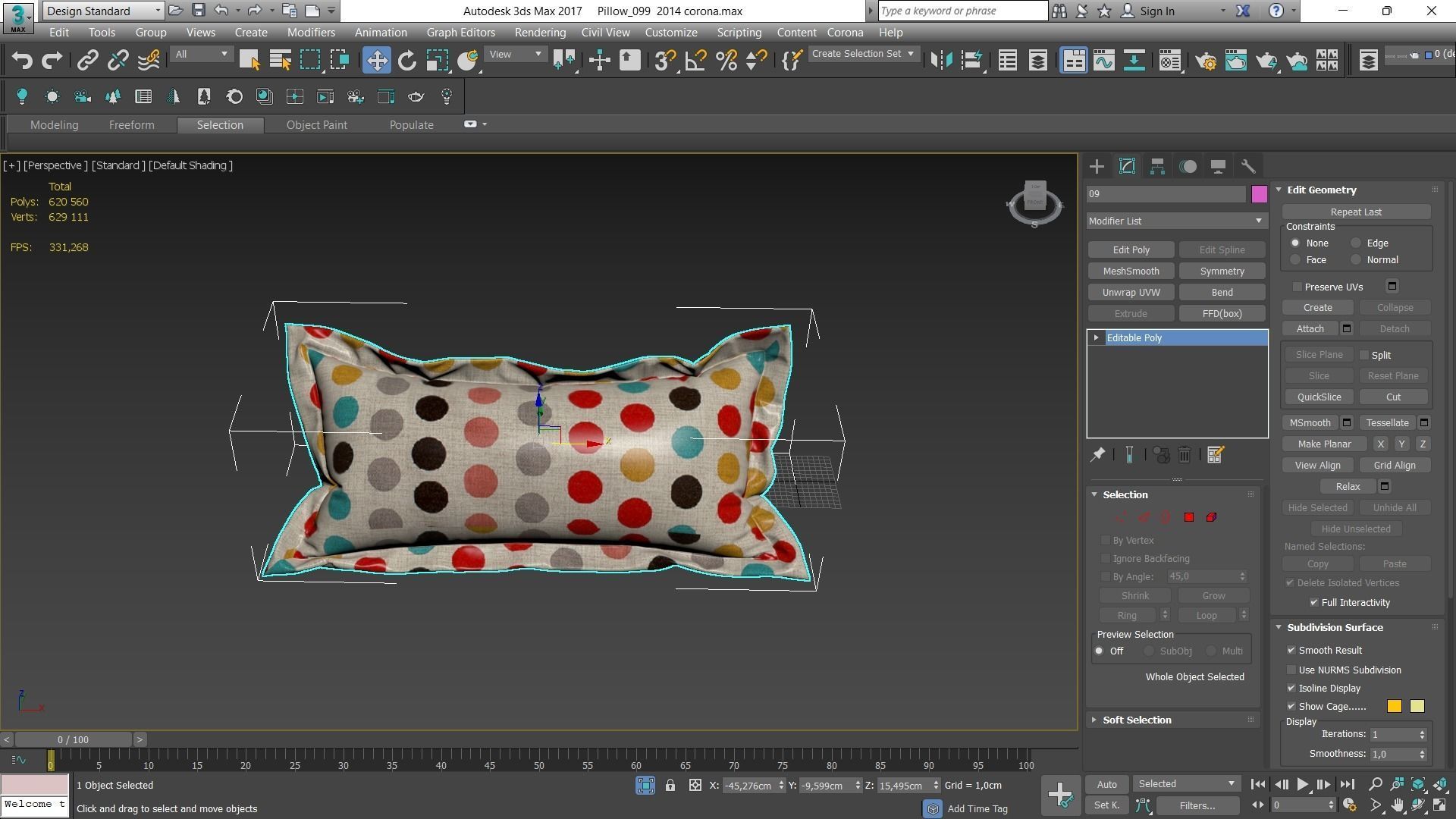The height and width of the screenshot is (819, 1456).
Task: Activate the Select Object tool
Action: click(249, 61)
